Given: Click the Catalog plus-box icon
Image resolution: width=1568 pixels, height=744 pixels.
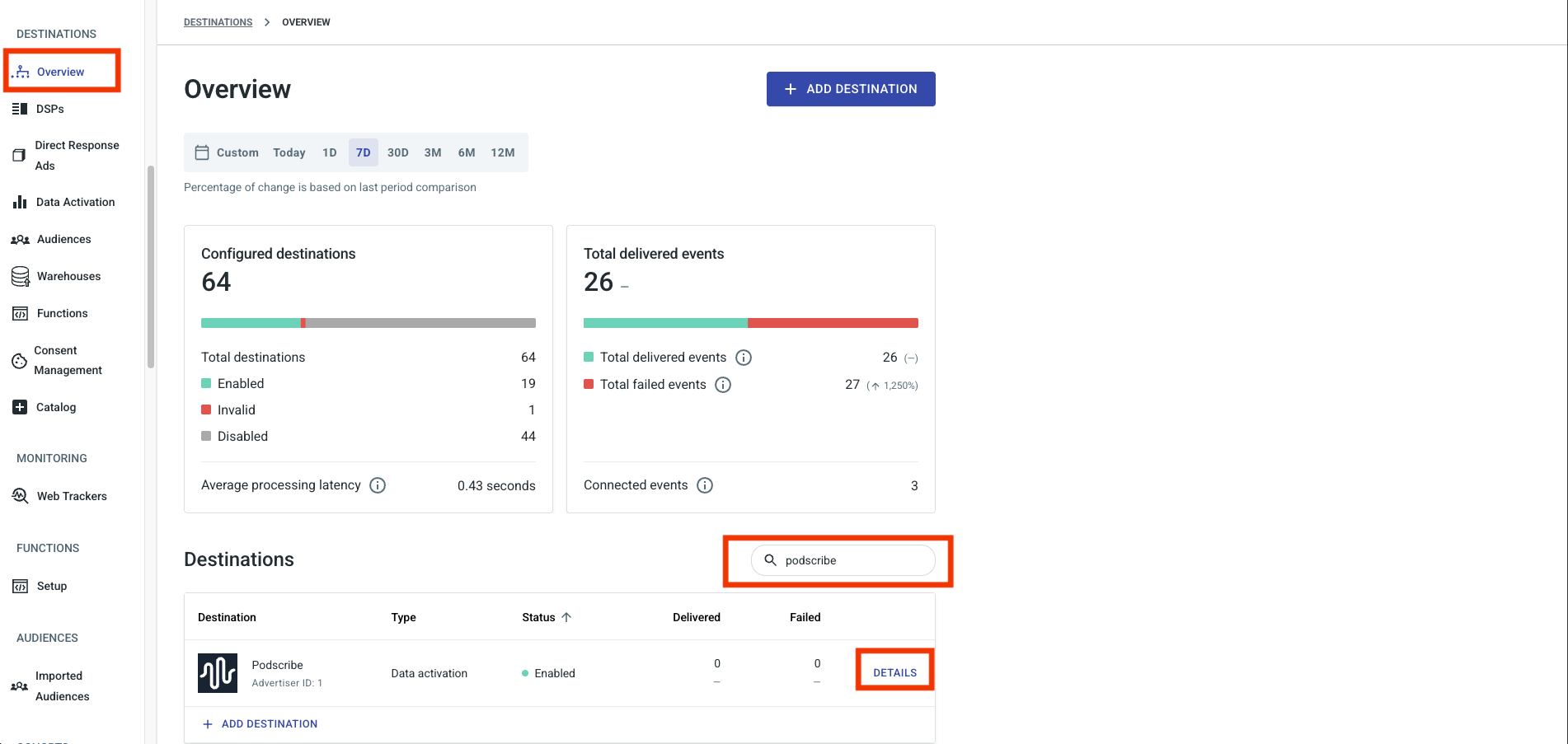Looking at the screenshot, I should (21, 407).
